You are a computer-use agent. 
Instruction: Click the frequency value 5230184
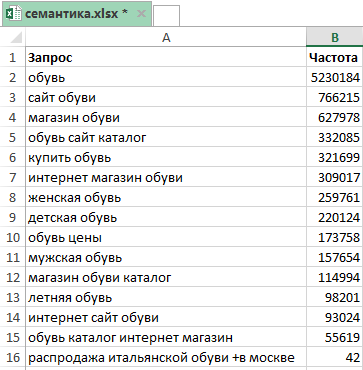tap(335, 77)
